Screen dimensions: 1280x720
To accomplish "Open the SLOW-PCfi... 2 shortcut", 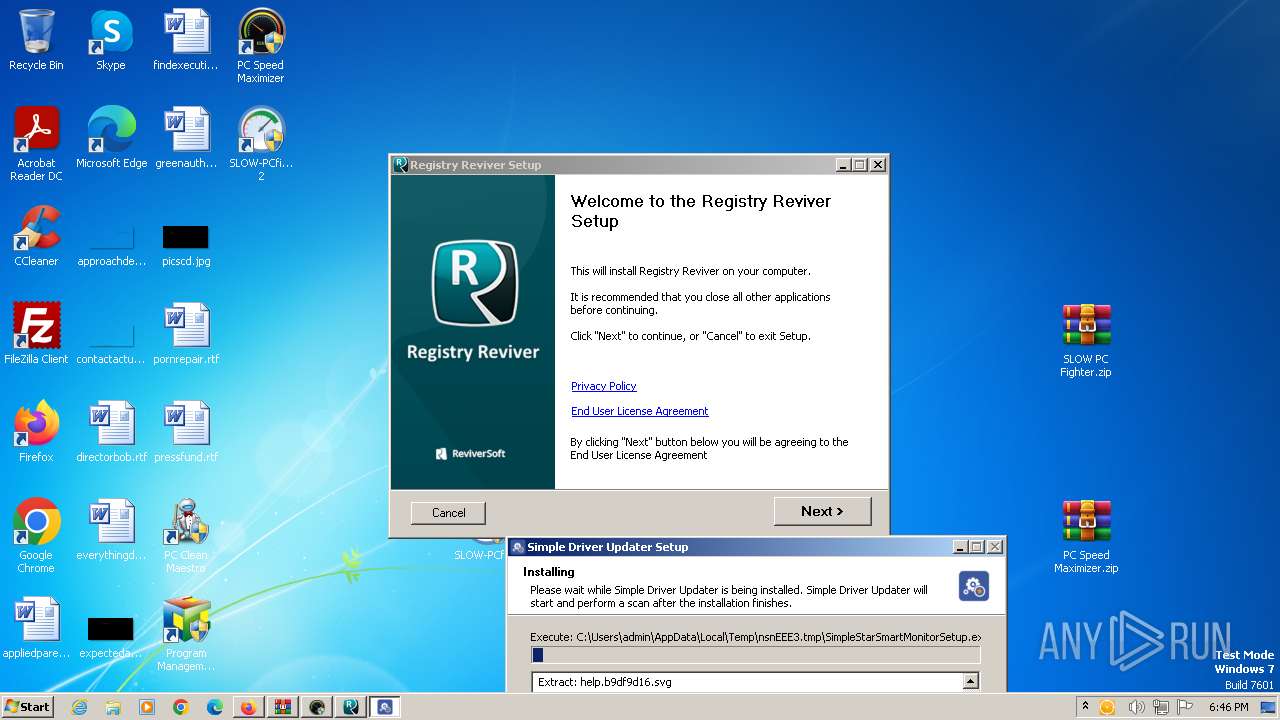I will pyautogui.click(x=261, y=145).
